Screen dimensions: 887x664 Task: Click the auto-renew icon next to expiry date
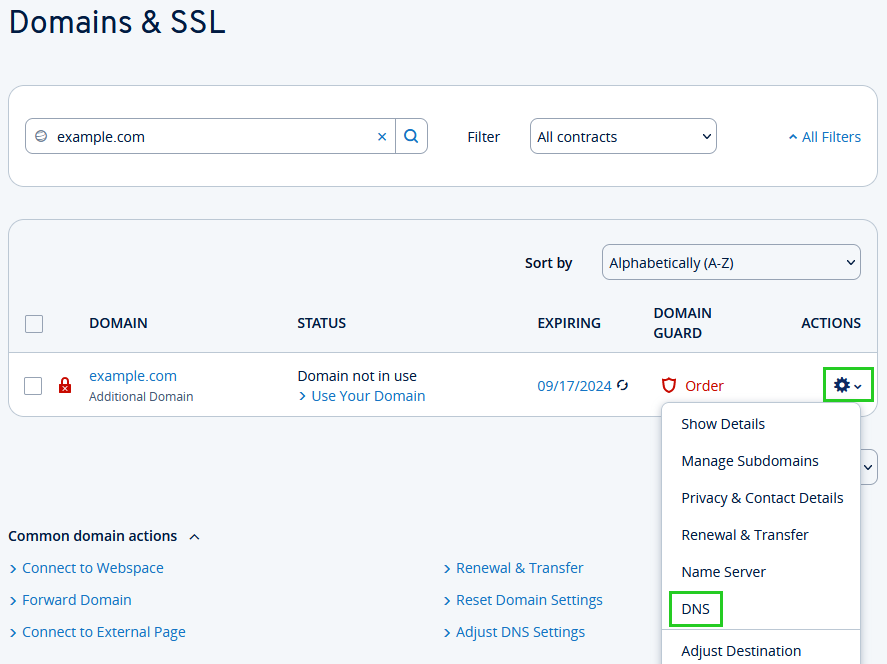click(x=623, y=385)
